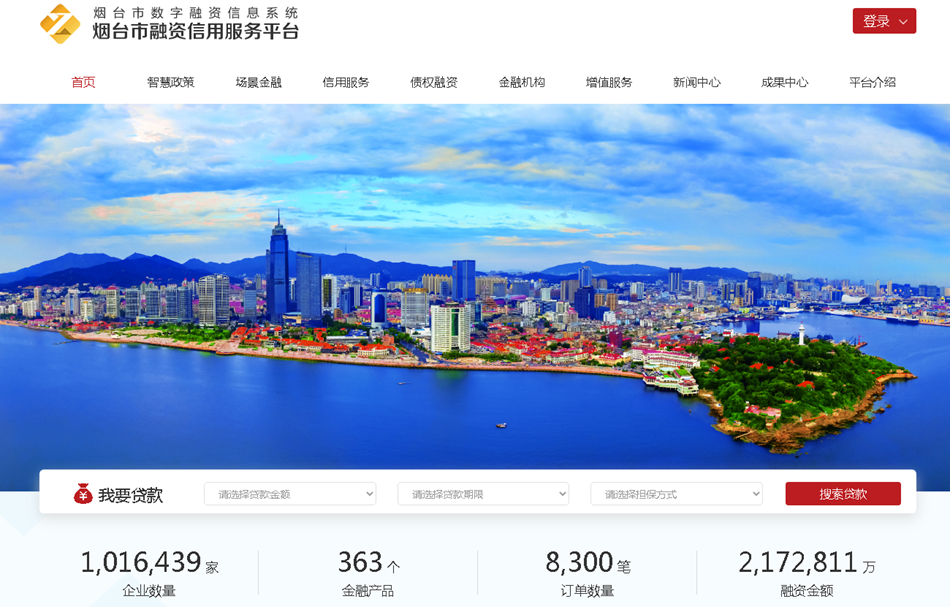
Task: Go to the 首页 home tab
Action: coord(83,82)
